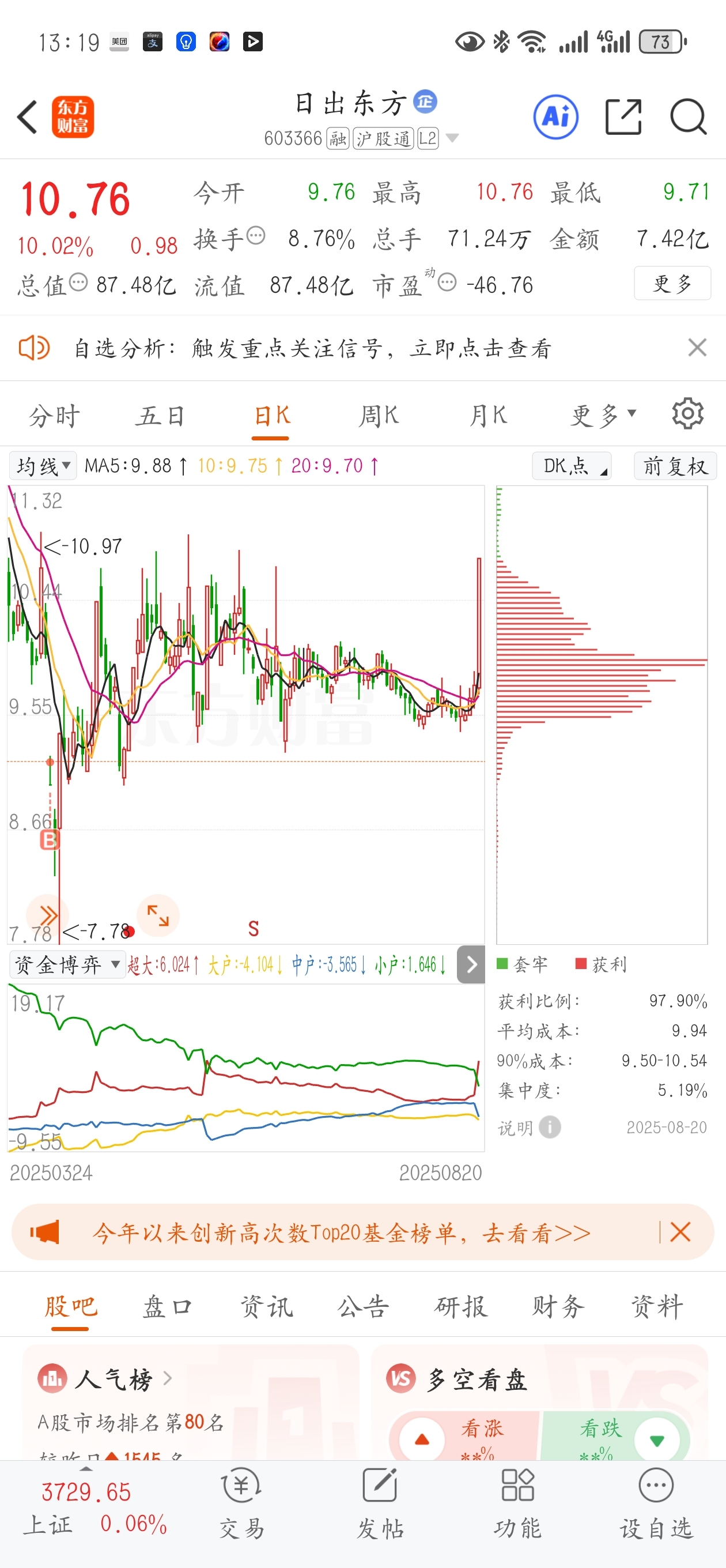726x1568 pixels.
Task: Tap the red 获利 legend swatch
Action: [x=581, y=963]
